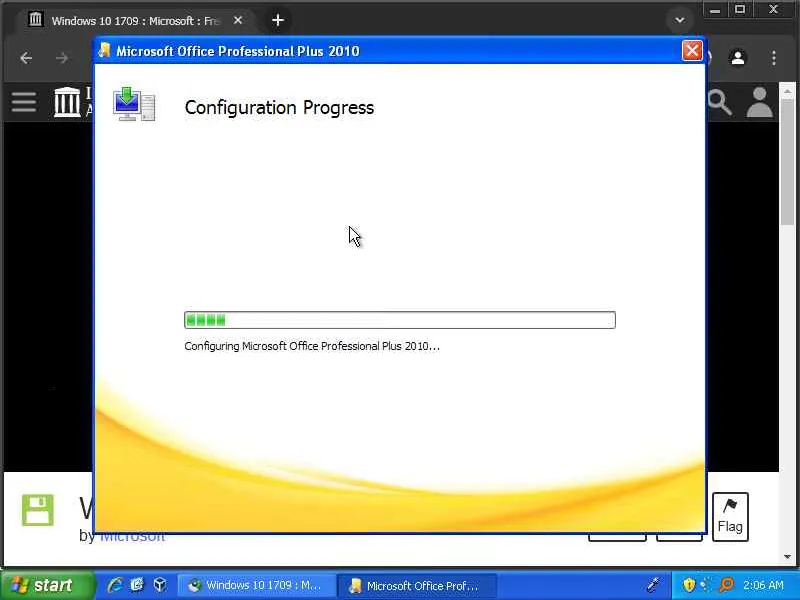Select the Windows 10 1709 browser tab
This screenshot has height=600, width=800.
135,21
